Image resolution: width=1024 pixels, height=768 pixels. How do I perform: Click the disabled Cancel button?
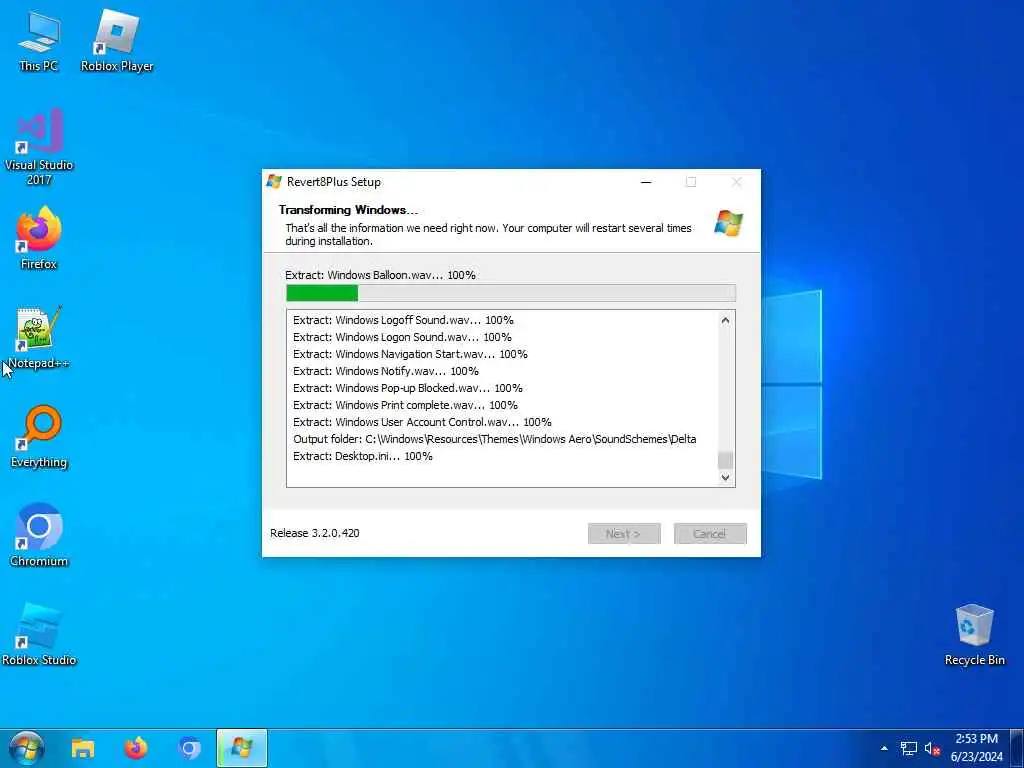point(710,534)
